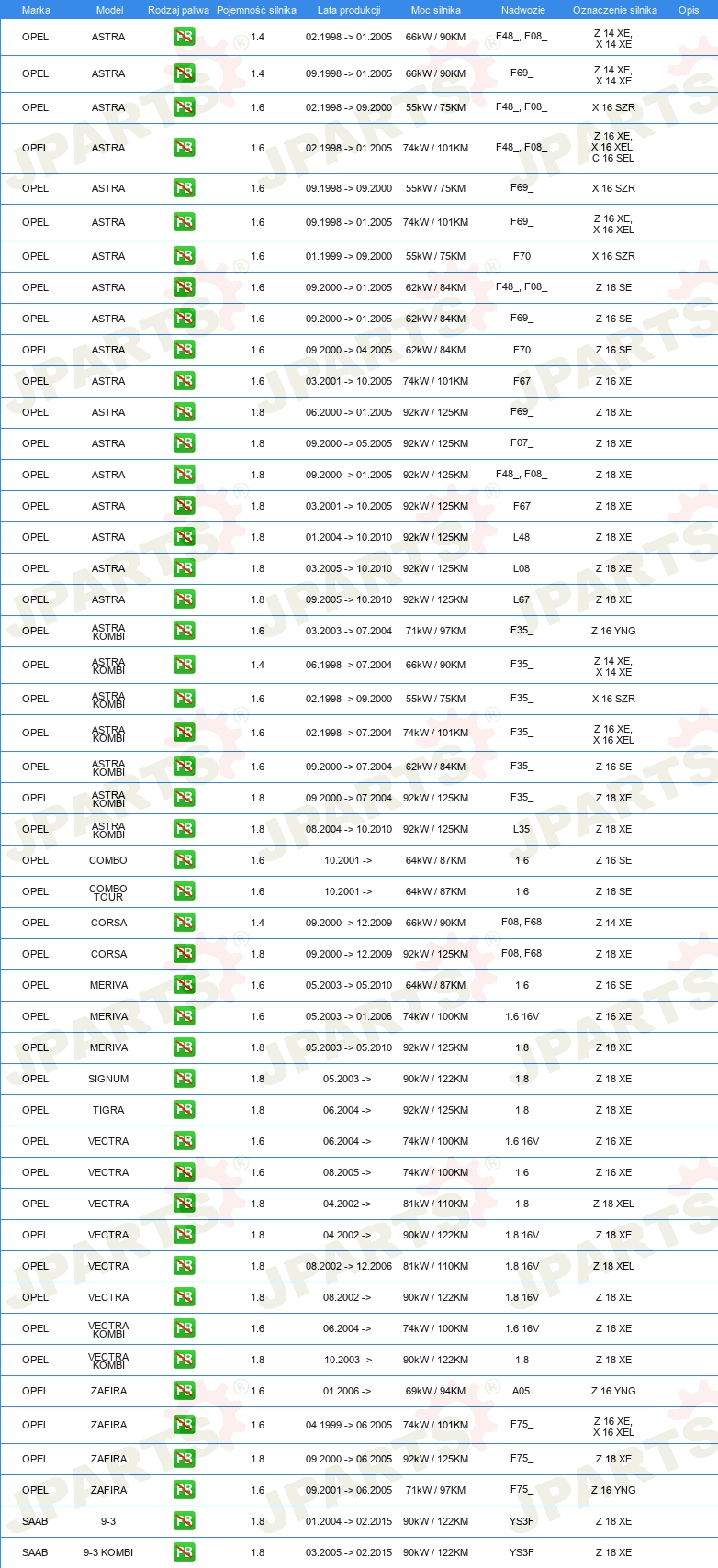
Task: Click fuel icon in MERIVA 1.6 16V row
Action: coord(184,1016)
